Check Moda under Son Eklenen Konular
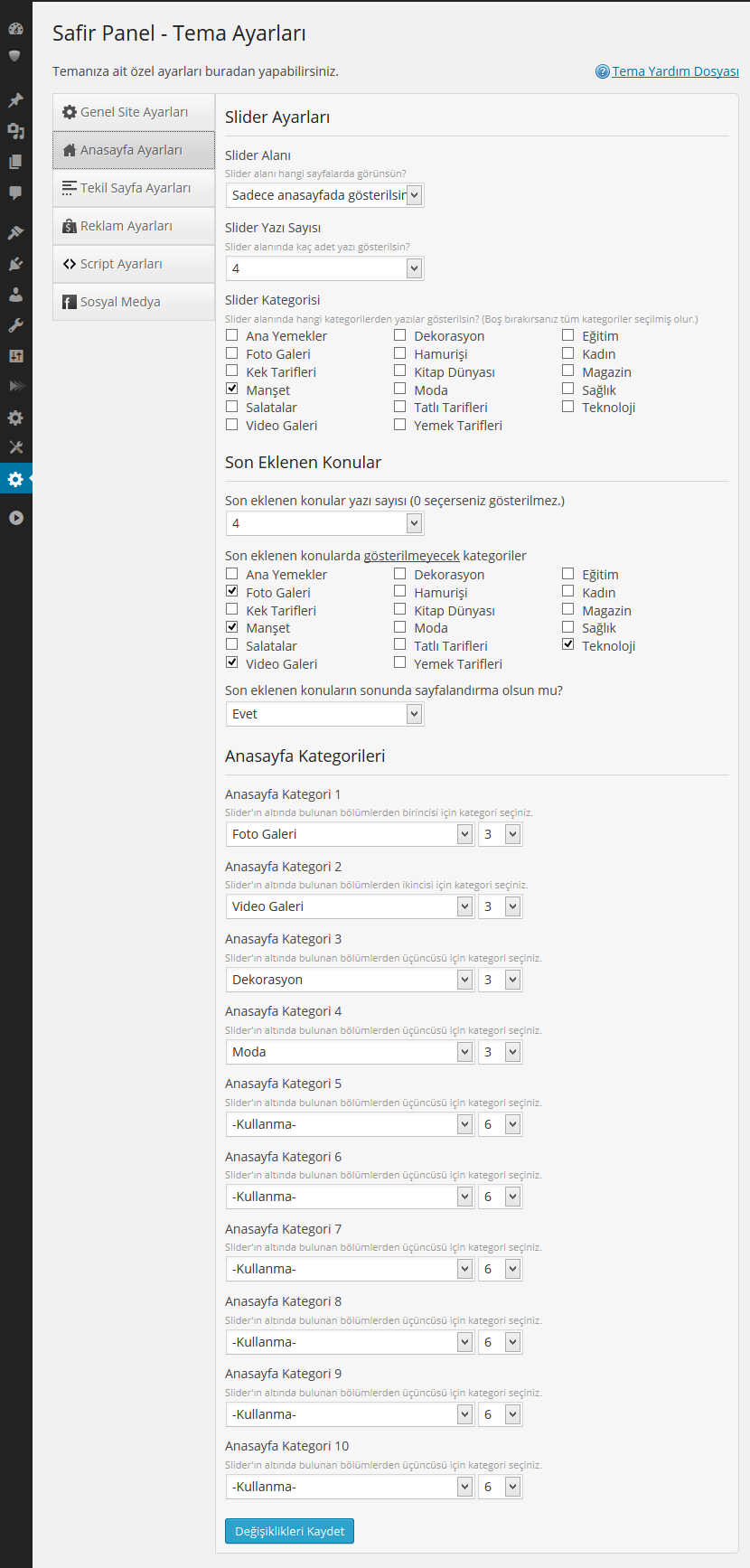Image resolution: width=750 pixels, height=1568 pixels. (x=400, y=627)
